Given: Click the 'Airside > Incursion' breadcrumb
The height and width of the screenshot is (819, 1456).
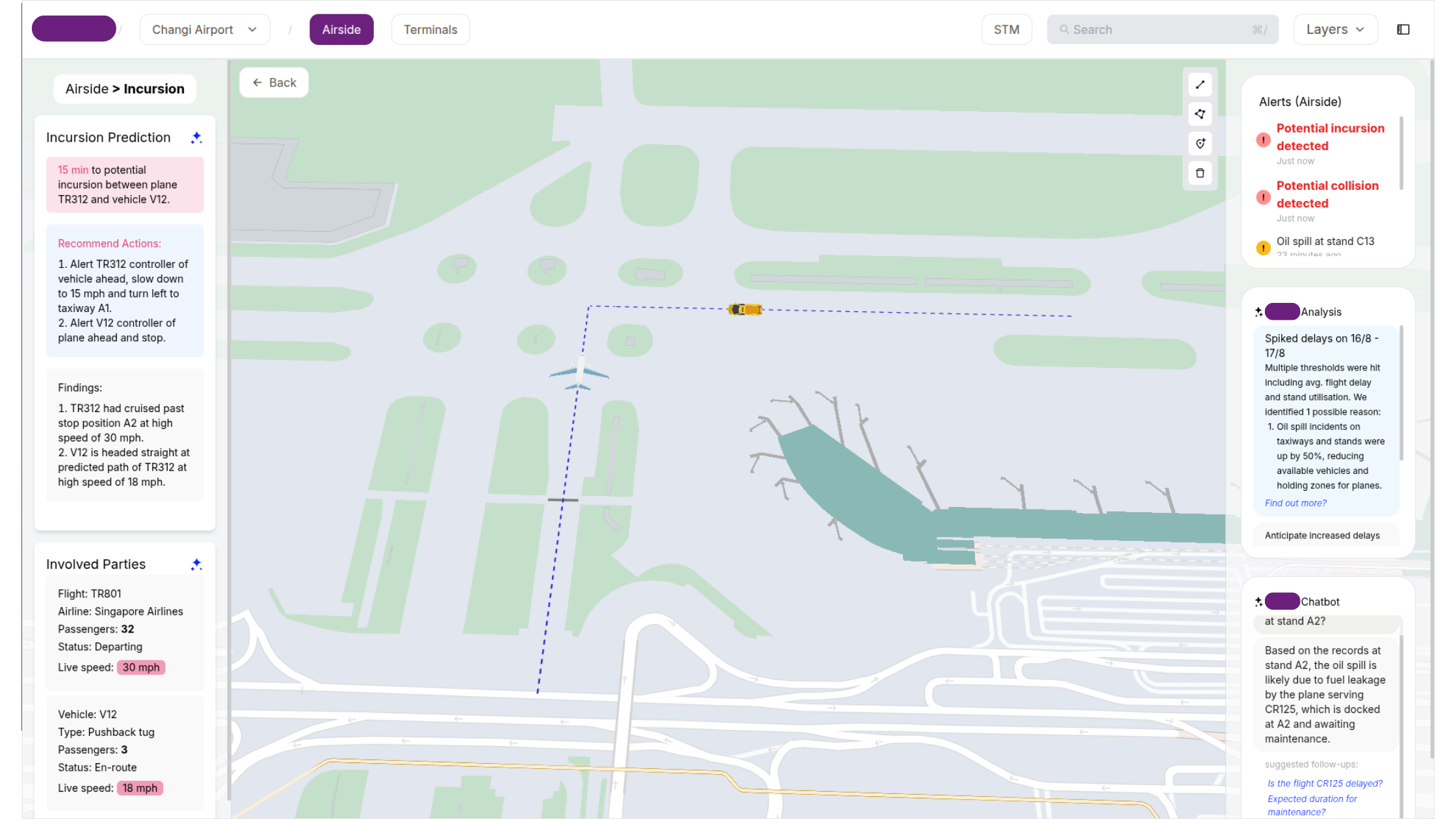Looking at the screenshot, I should tap(125, 88).
